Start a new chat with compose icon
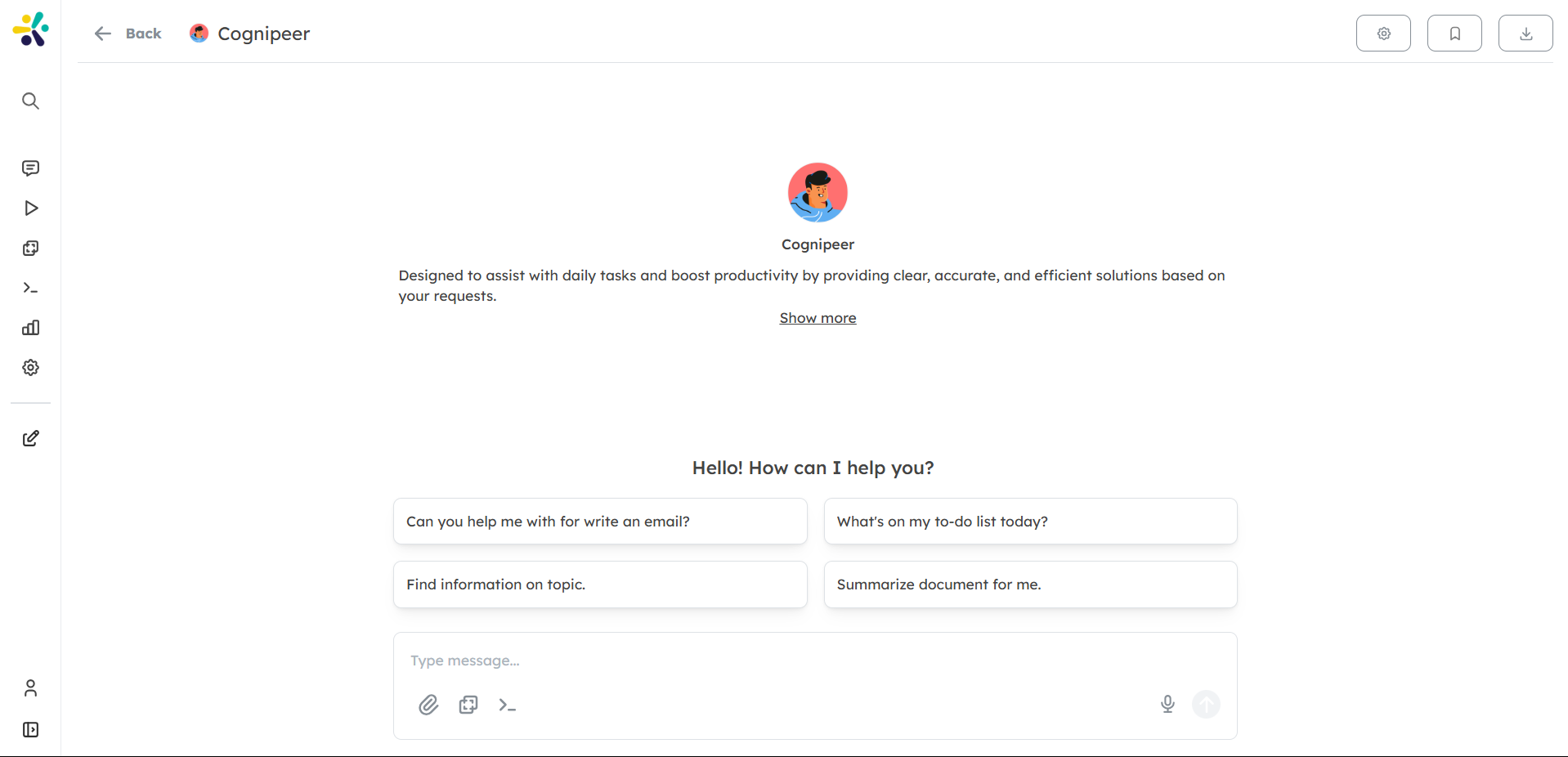The width and height of the screenshot is (1568, 757). [x=30, y=439]
